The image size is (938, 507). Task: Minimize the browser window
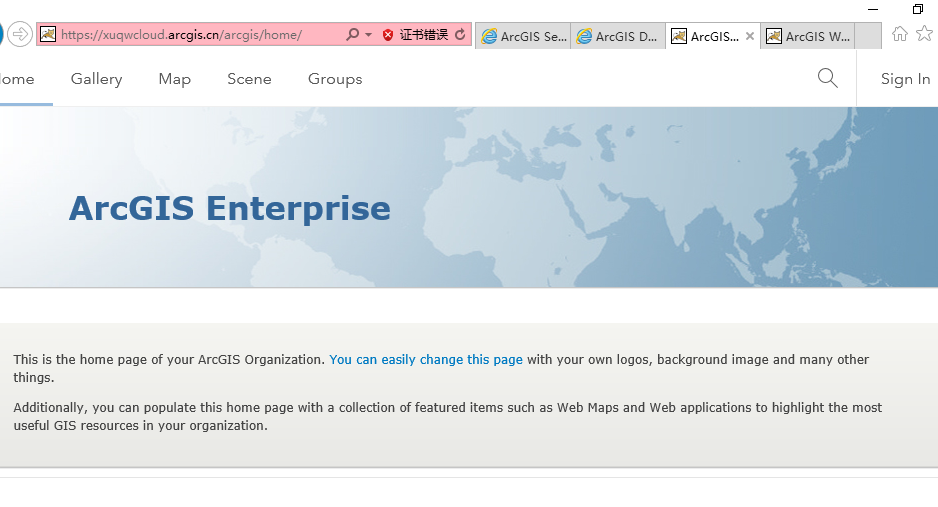873,9
